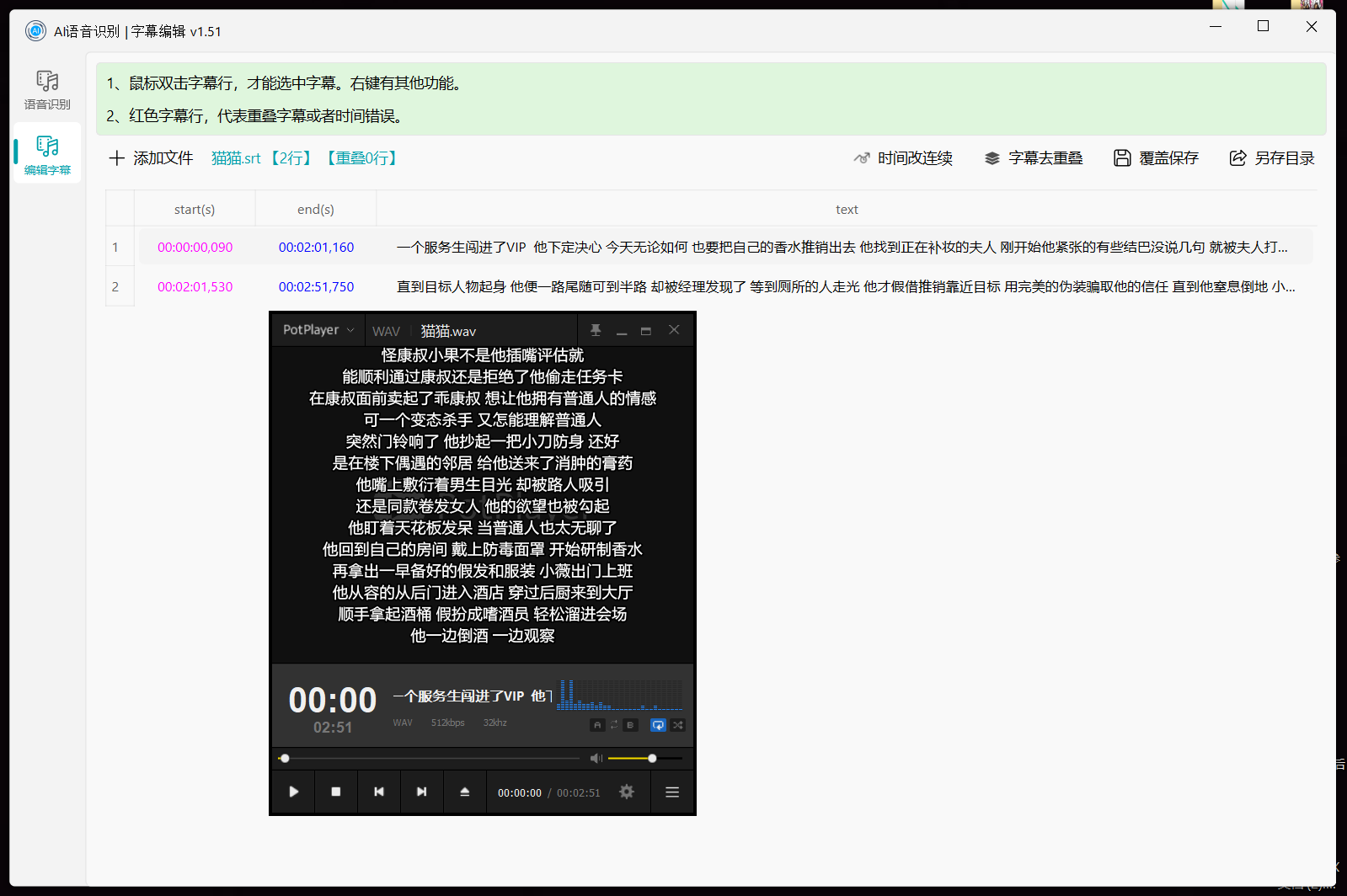Click the stop playback button
Viewport: 1347px width, 896px height.
336,792
